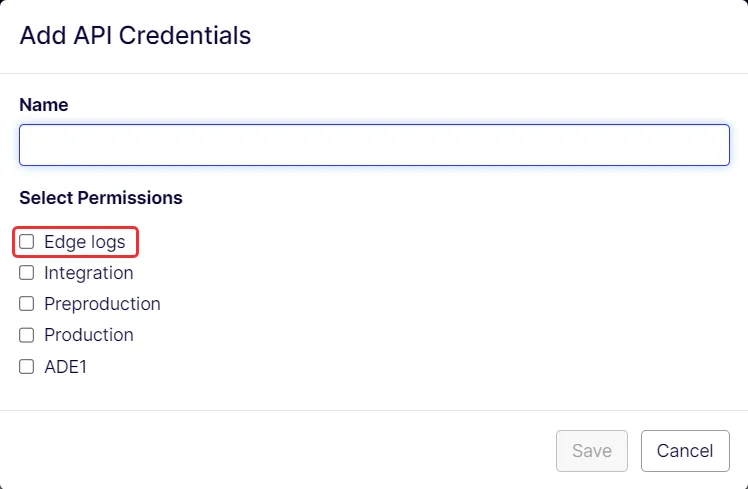This screenshot has width=748, height=489.
Task: Click the 'Add API Credentials' title
Action: [x=135, y=35]
